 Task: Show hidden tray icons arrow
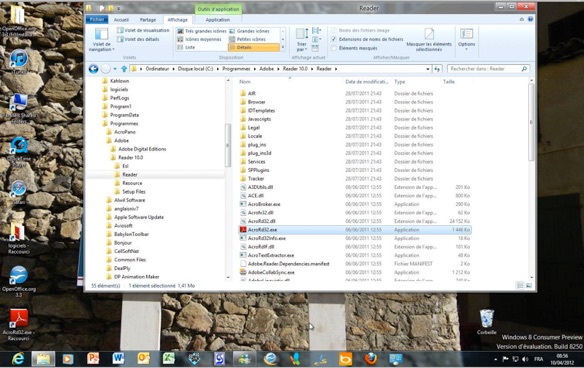tap(495, 359)
